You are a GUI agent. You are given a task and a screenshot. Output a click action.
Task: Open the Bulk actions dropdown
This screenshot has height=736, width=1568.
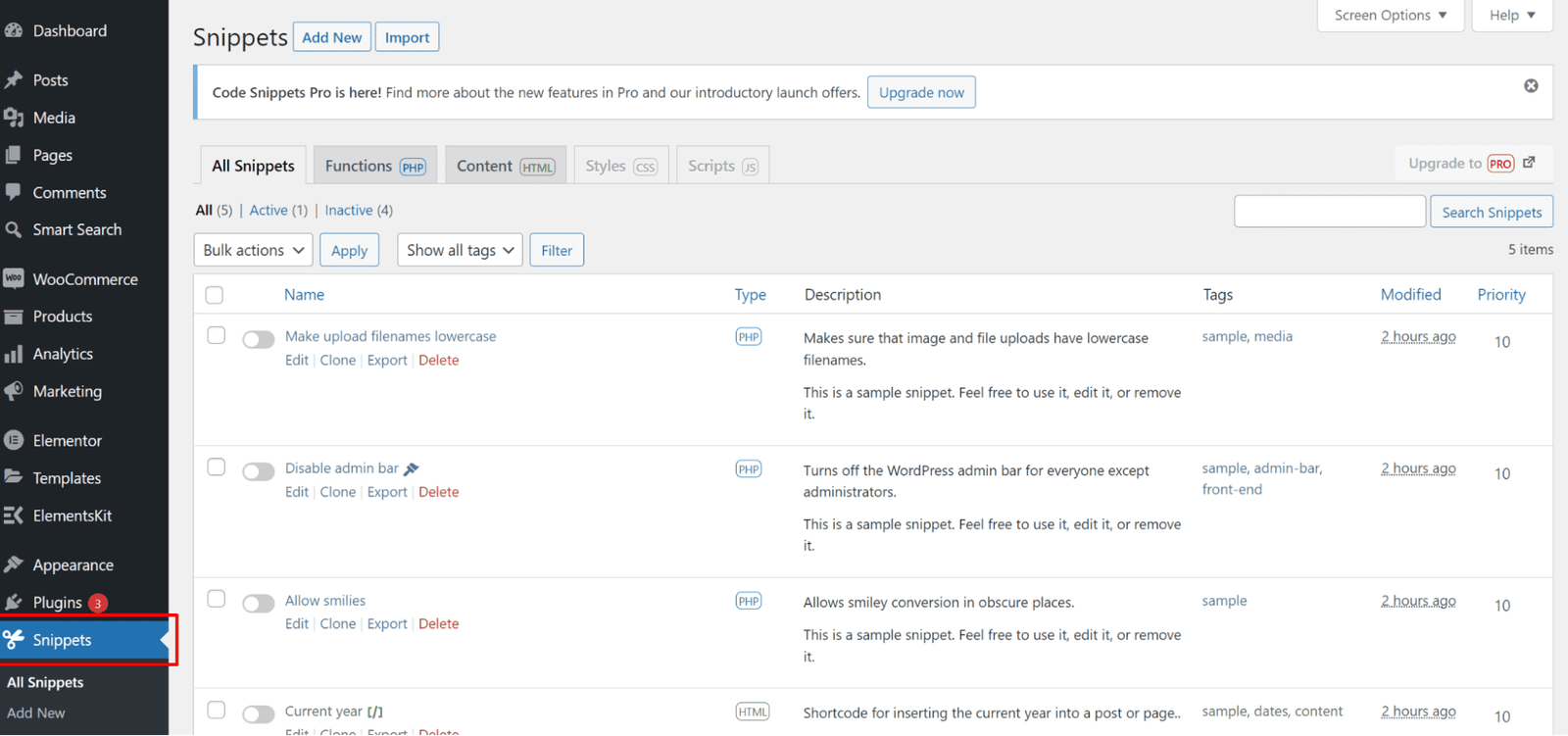[x=253, y=250]
